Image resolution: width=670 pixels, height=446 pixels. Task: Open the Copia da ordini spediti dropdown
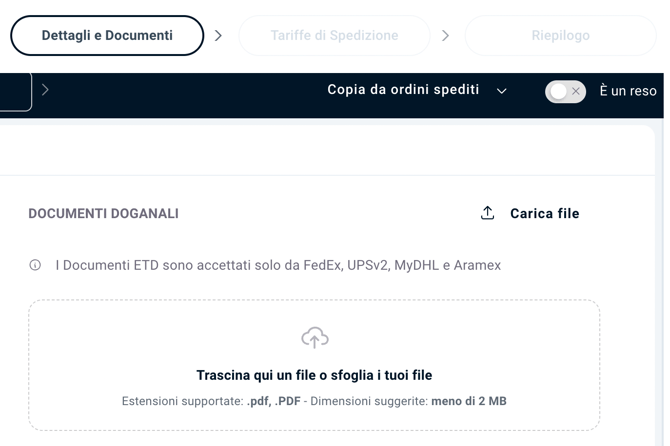[x=417, y=90]
